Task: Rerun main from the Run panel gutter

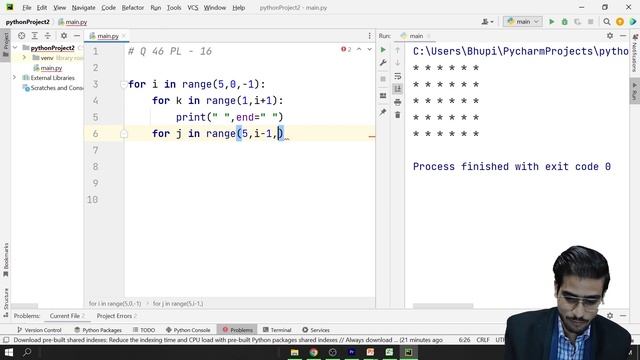Action: click(383, 50)
